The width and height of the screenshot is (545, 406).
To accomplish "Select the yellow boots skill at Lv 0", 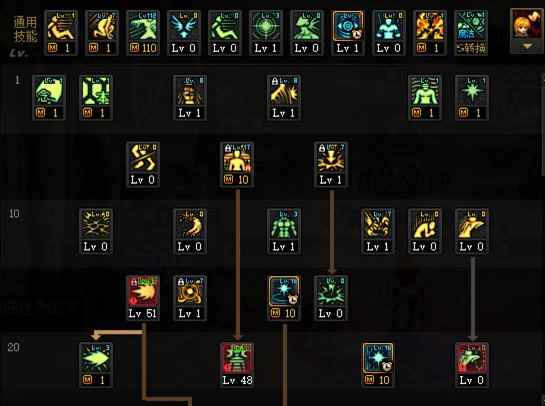I will 143,164.
